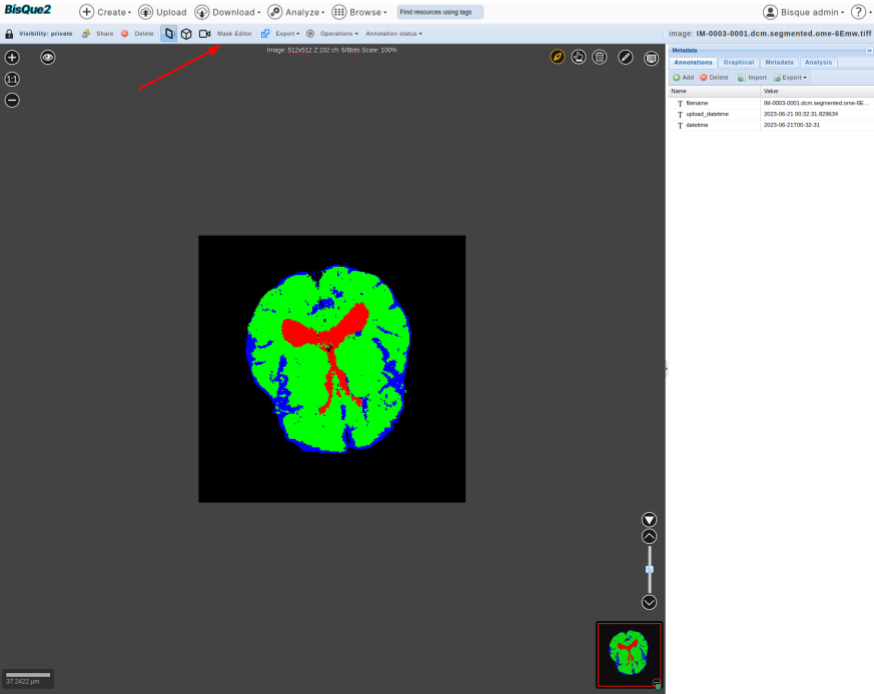The height and width of the screenshot is (694, 874).
Task: Click the brain thumbnail in the navigator
Action: click(x=629, y=652)
